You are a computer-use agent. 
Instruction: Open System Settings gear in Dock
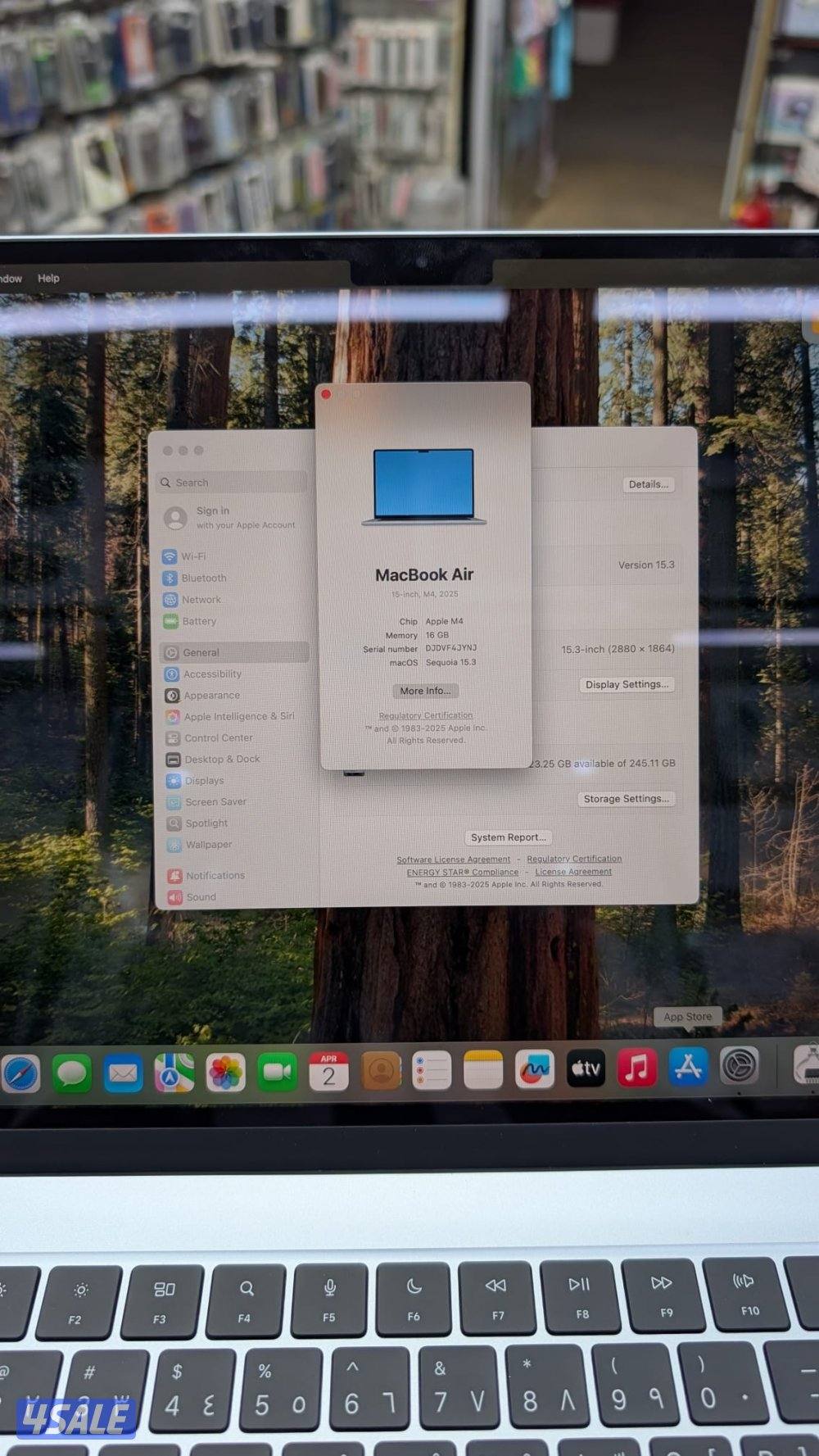click(740, 1066)
